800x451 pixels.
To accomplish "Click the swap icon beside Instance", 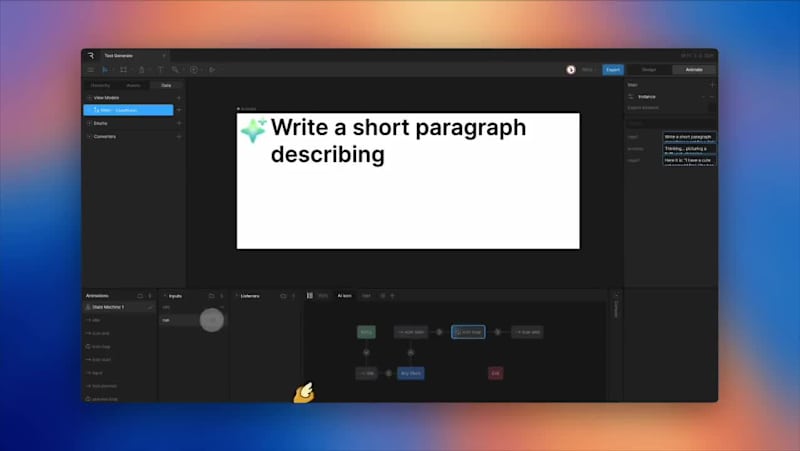I will coord(631,96).
